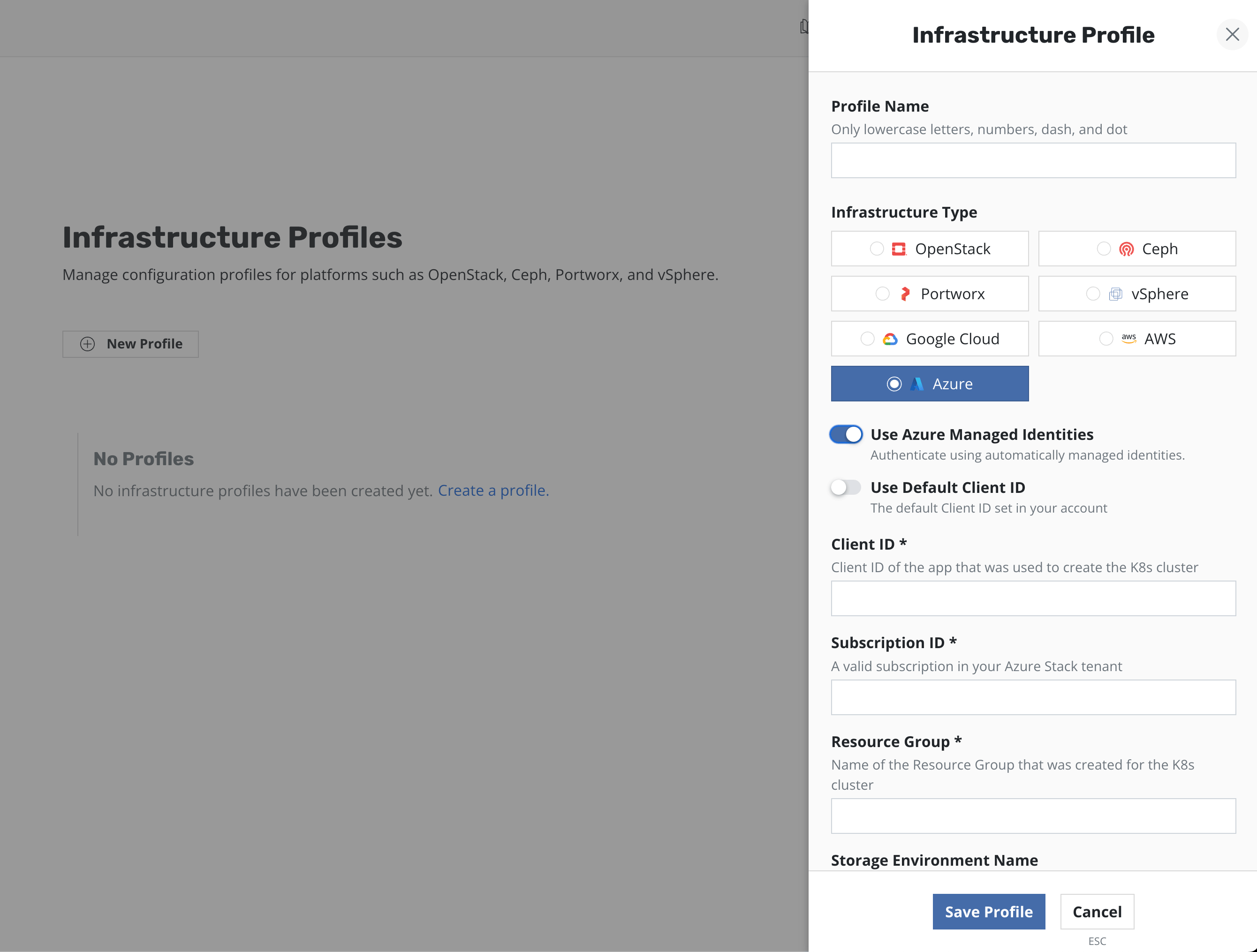Select the OpenStack radio button

pyautogui.click(x=877, y=249)
